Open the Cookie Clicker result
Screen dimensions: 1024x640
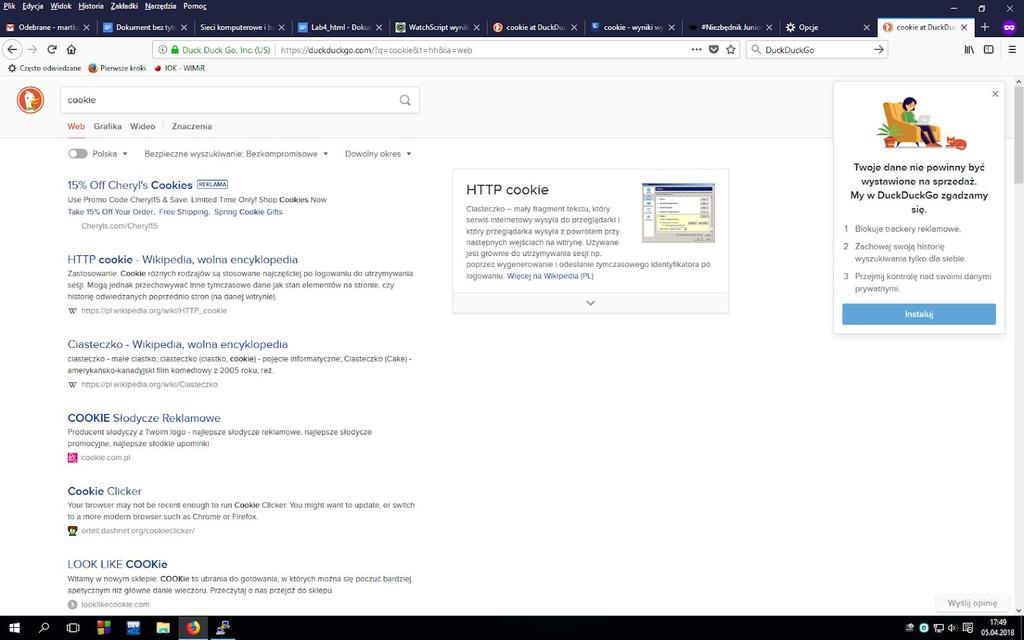pos(104,491)
